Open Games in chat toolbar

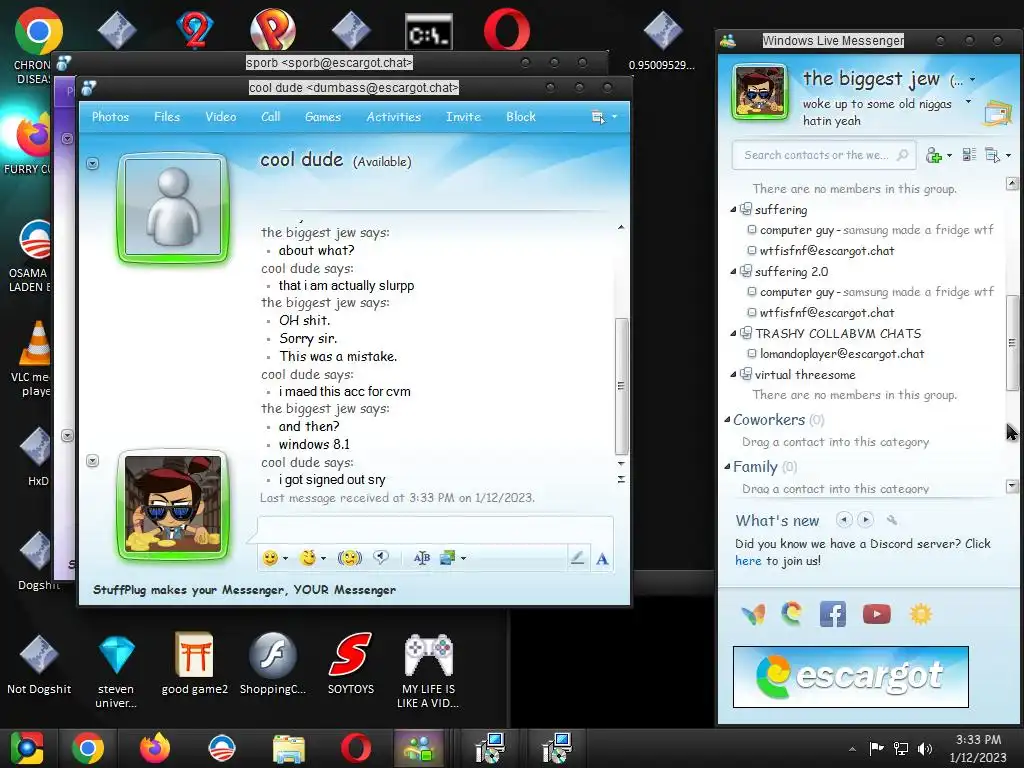pyautogui.click(x=323, y=117)
